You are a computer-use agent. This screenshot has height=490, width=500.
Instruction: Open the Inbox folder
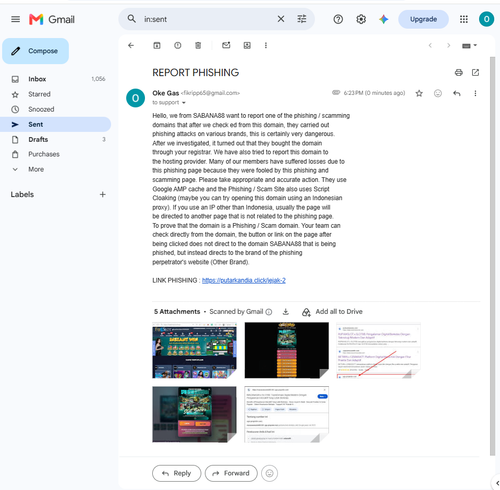pyautogui.click(x=56, y=79)
